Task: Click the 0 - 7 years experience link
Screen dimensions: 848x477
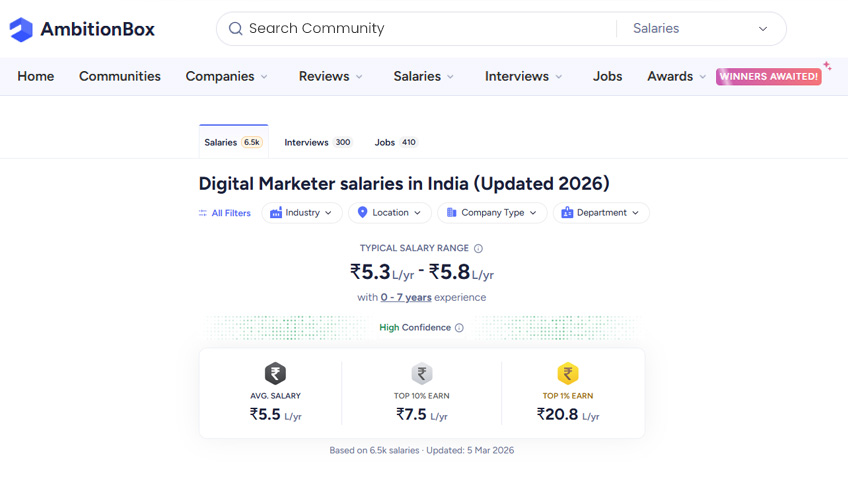Action: (x=406, y=297)
